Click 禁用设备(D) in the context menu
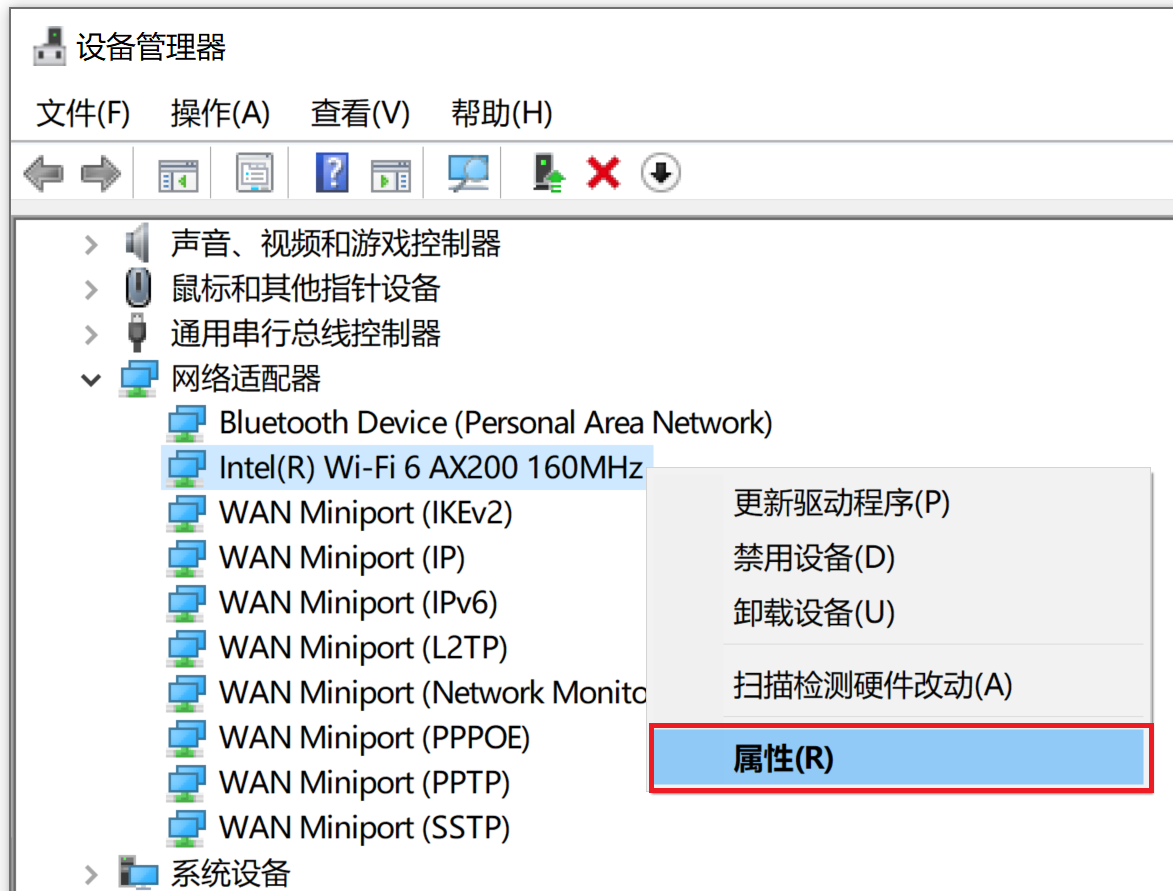Screen dimensions: 1173x891 (813, 558)
